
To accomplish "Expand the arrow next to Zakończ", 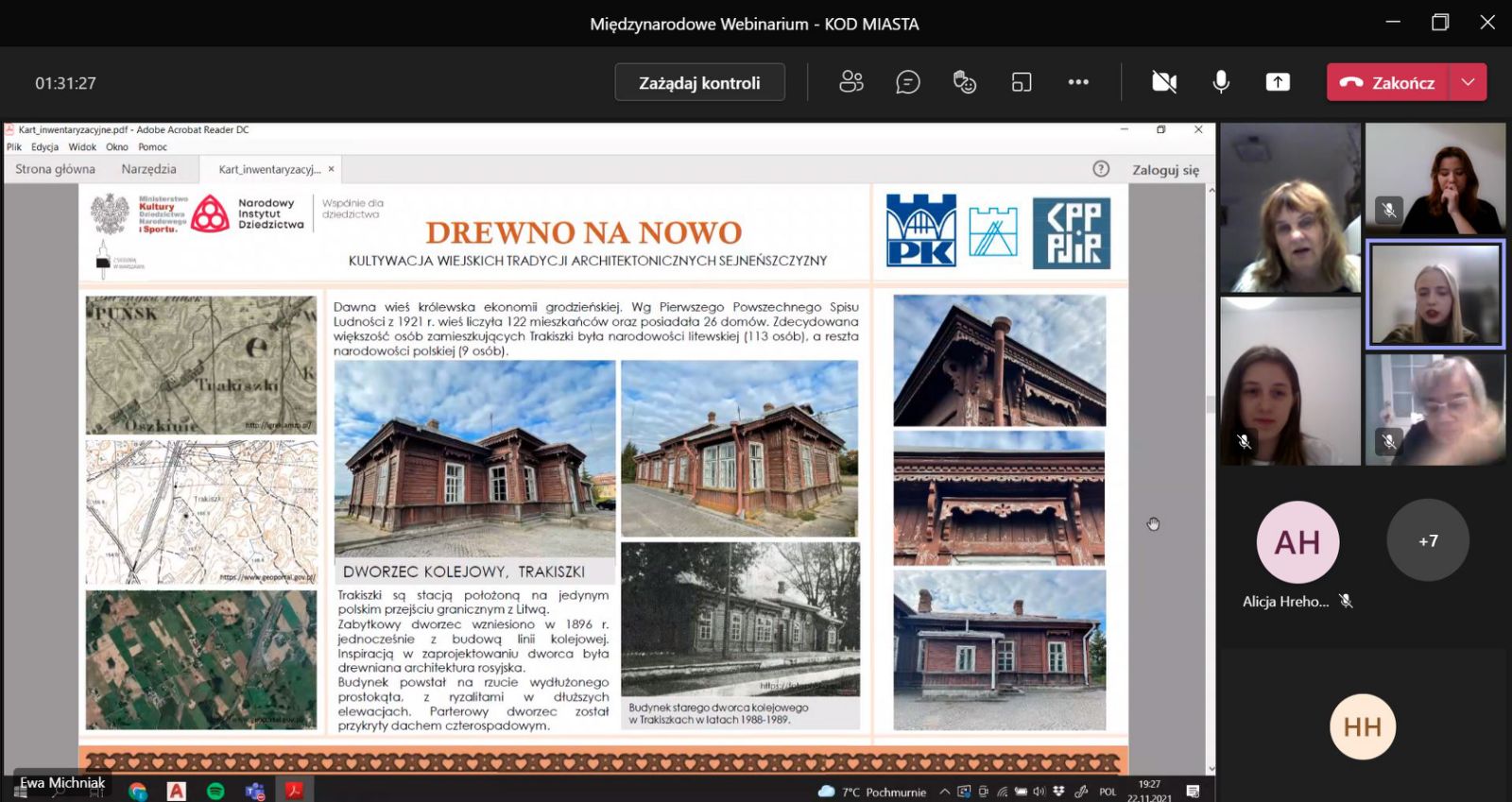I will tap(1468, 82).
